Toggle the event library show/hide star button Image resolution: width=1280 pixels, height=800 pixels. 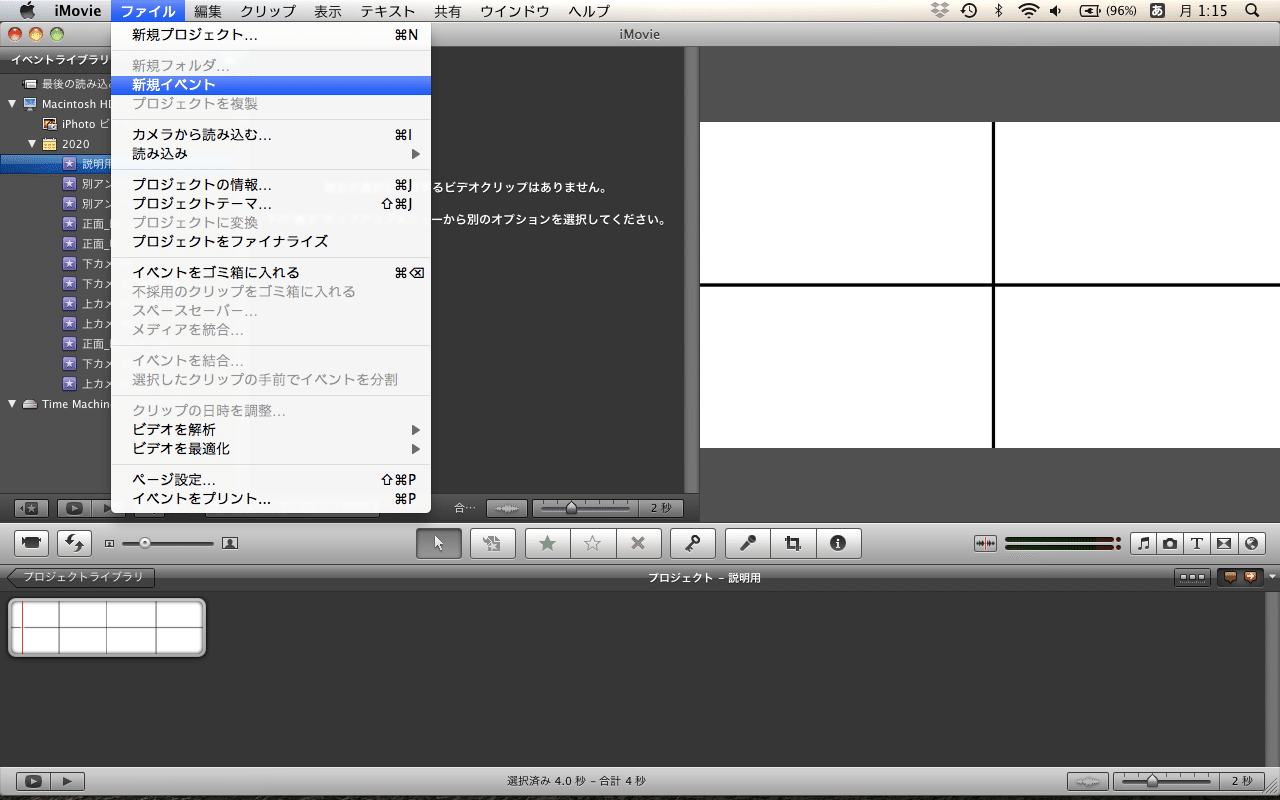31,508
